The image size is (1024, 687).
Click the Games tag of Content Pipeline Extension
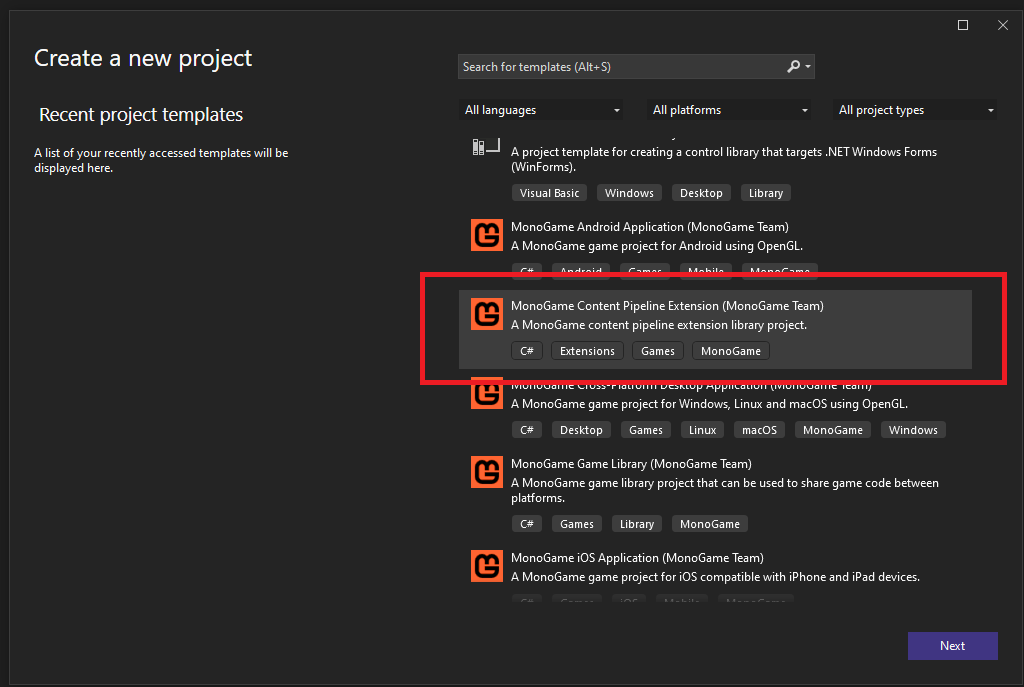click(658, 351)
